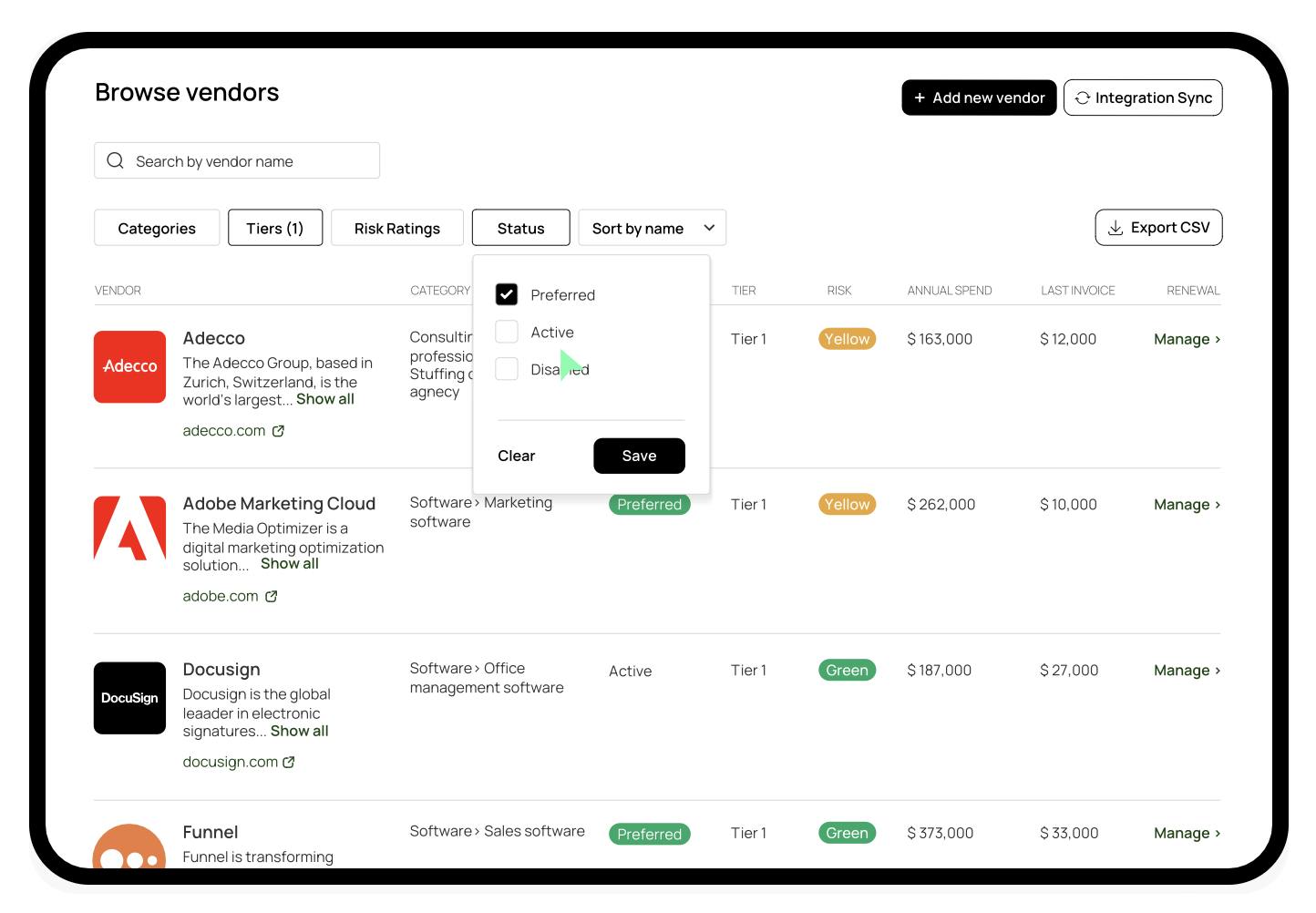Click the Export CSV download icon

point(1115,229)
